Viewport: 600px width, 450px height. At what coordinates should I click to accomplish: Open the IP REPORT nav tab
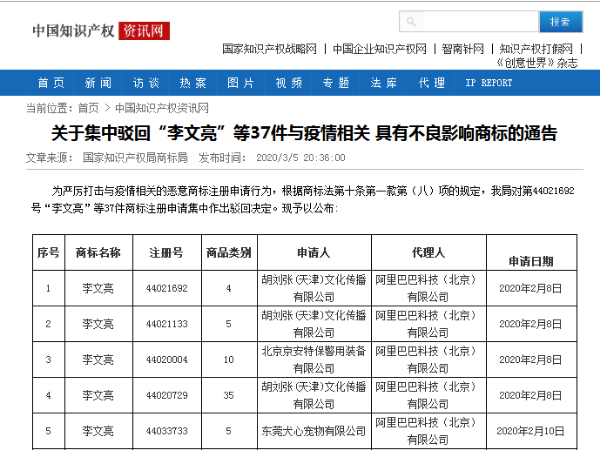(x=489, y=83)
